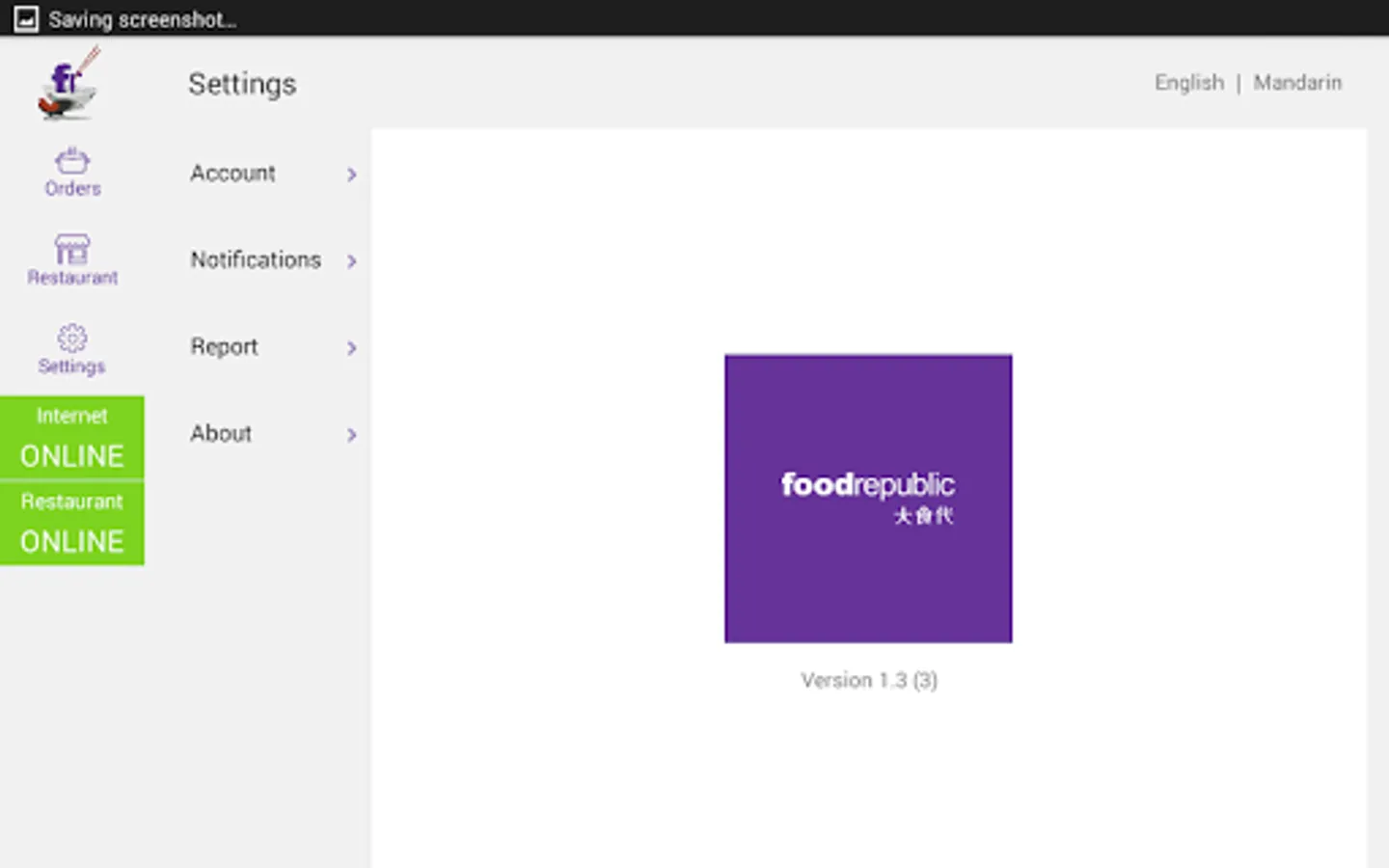Click the screenshot notification icon in the status bar
Screen dimensions: 1389x868
click(26, 18)
